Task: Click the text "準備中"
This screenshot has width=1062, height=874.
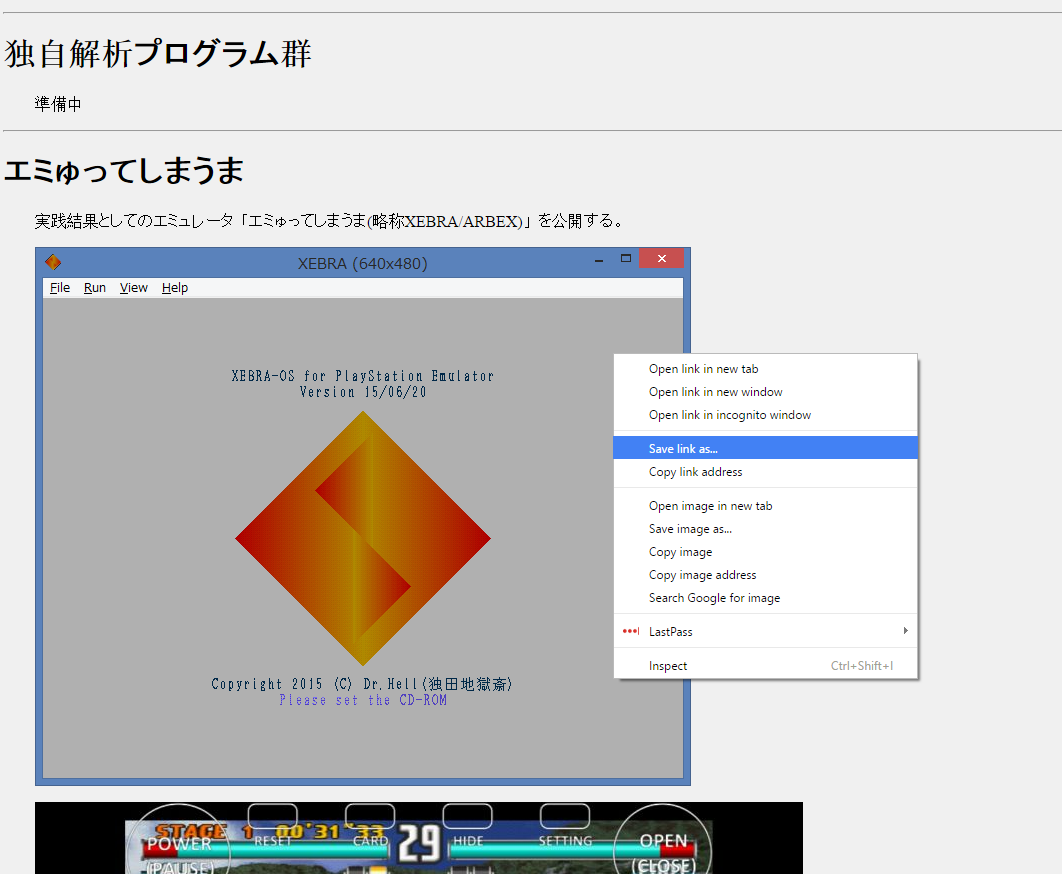Action: [58, 104]
